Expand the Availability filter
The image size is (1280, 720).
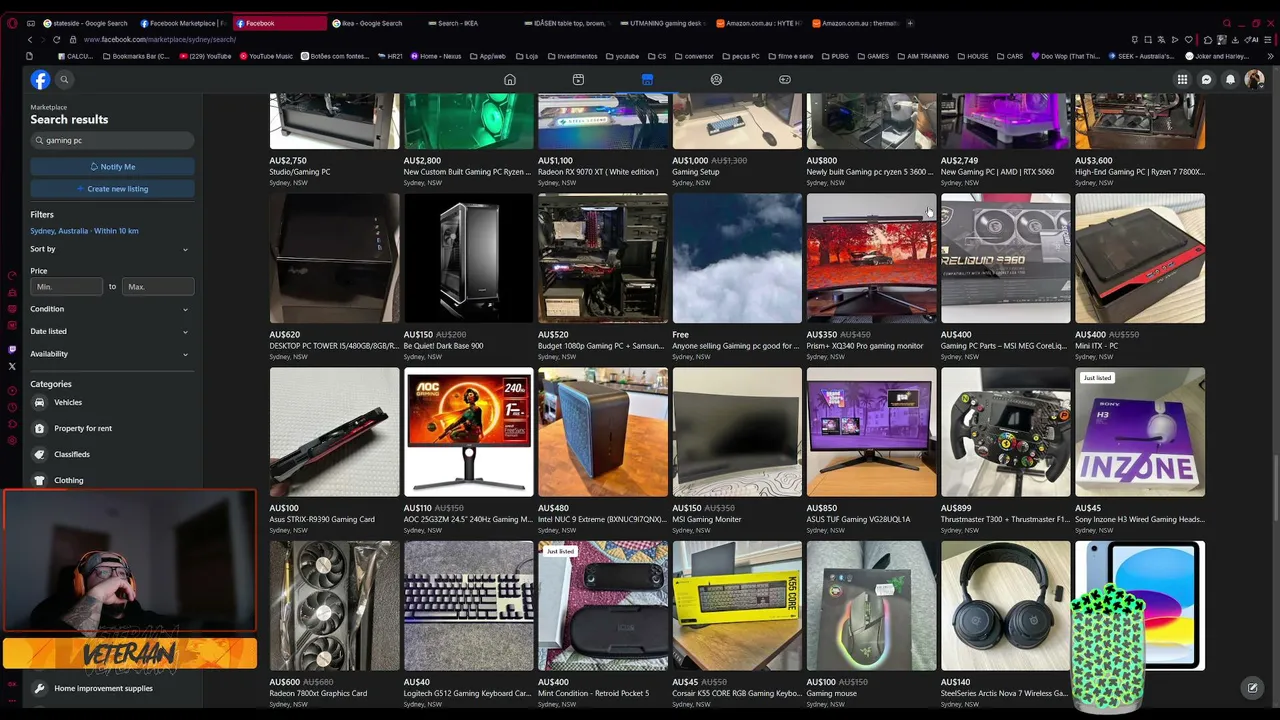click(110, 353)
